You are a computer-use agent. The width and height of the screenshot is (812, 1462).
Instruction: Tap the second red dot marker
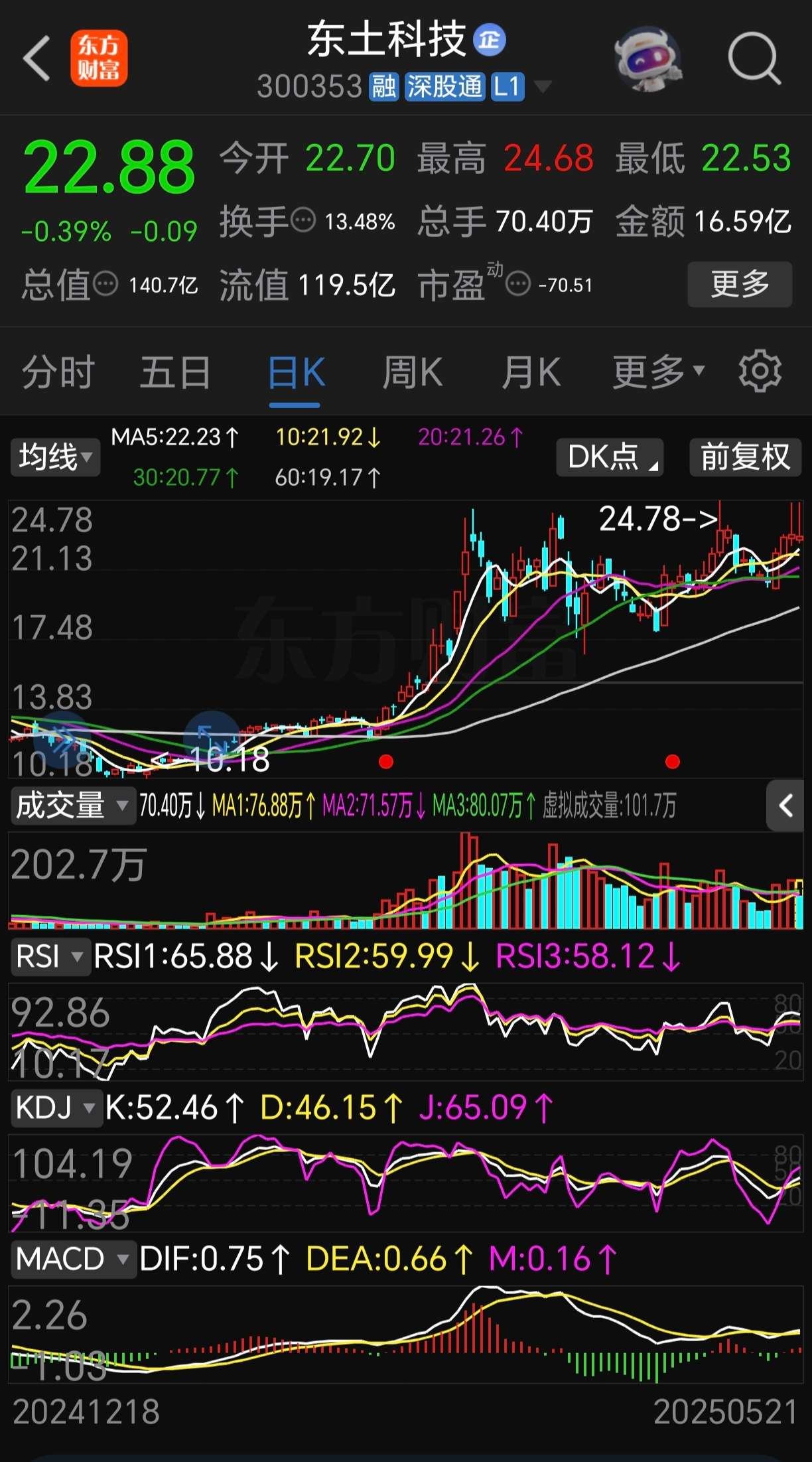(x=673, y=761)
